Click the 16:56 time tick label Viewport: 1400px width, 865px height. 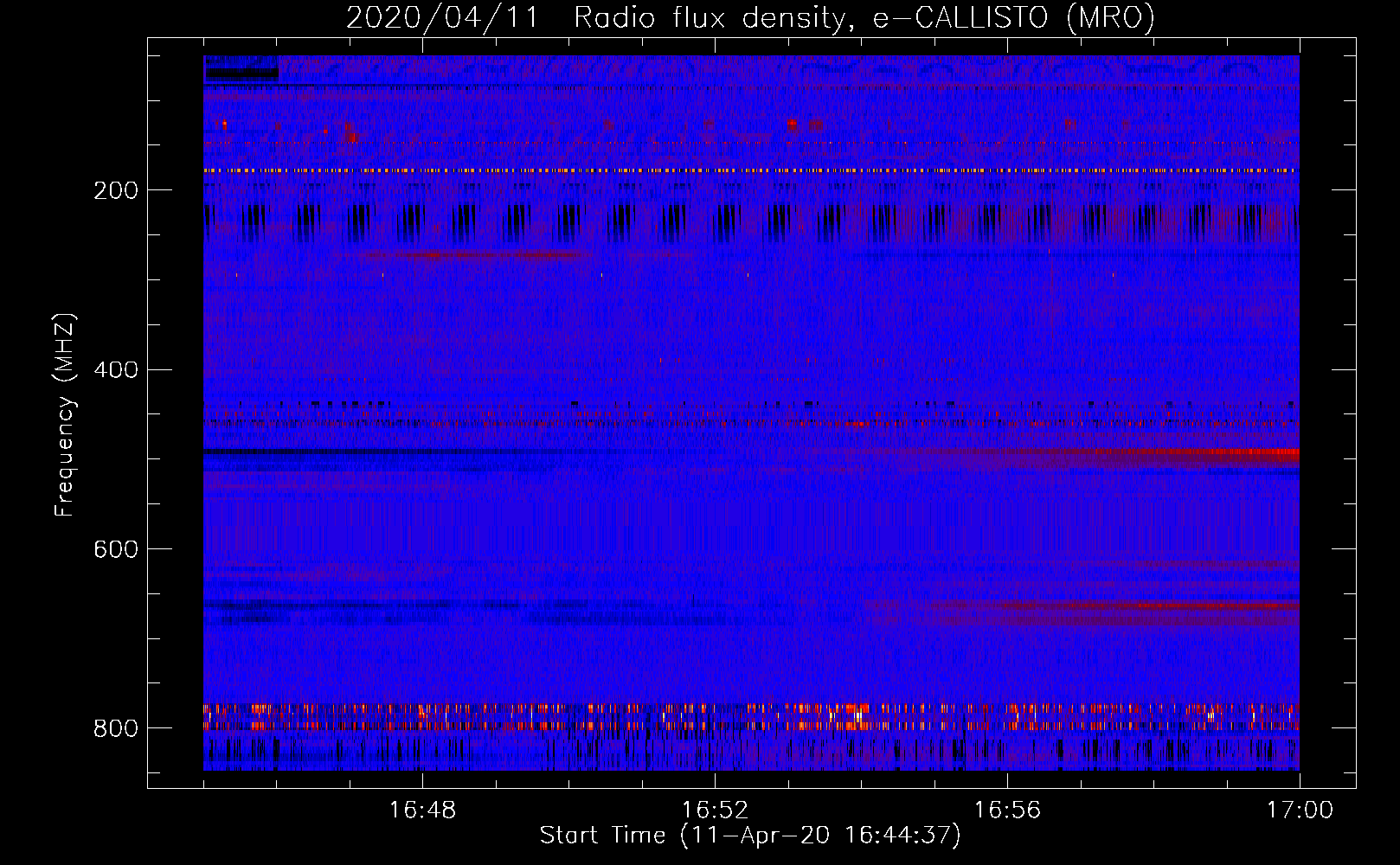pyautogui.click(x=1007, y=811)
